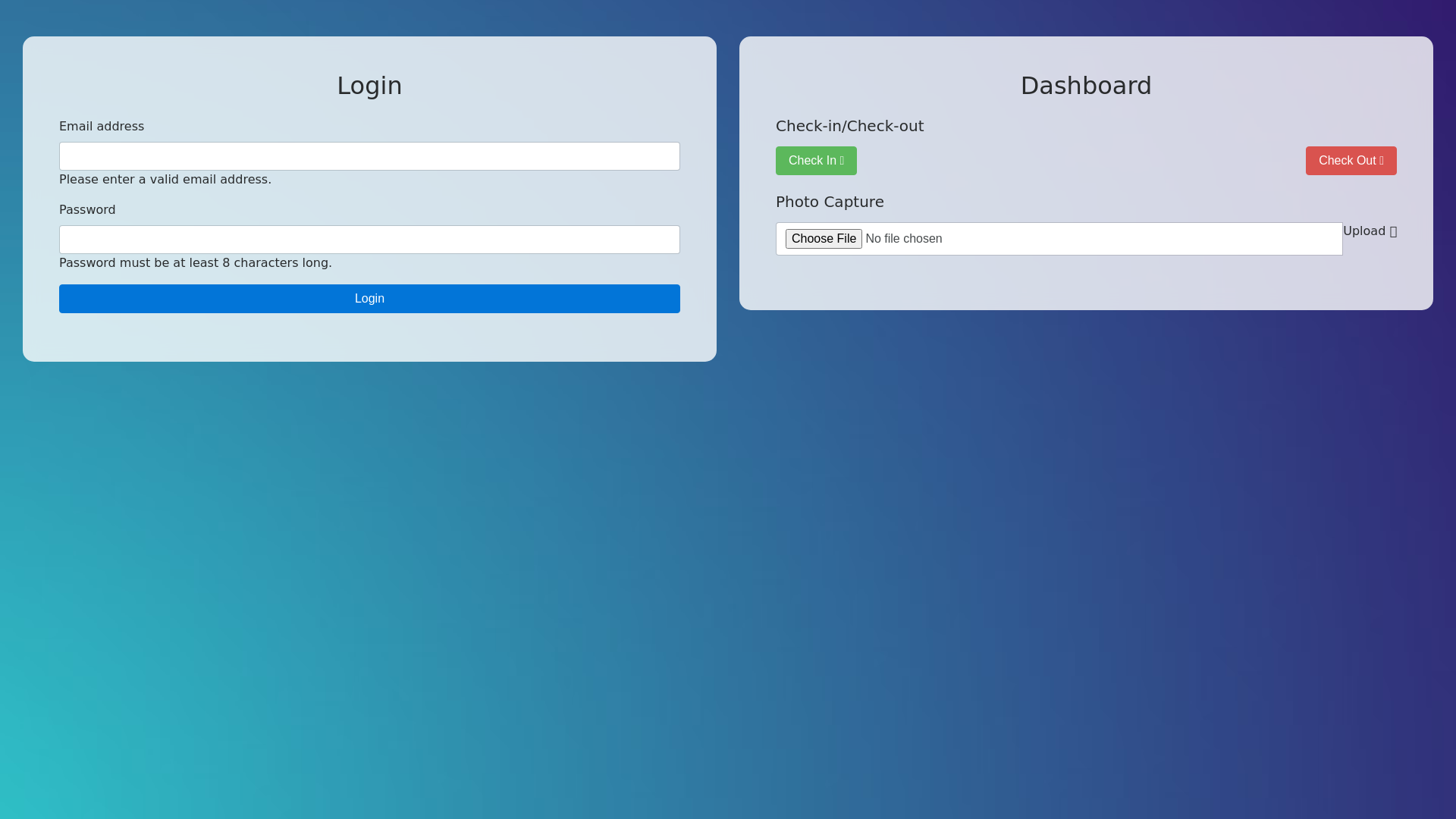Select the 'Check-in/Check-out' section heading
Viewport: 1456px width, 819px height.
(849, 126)
